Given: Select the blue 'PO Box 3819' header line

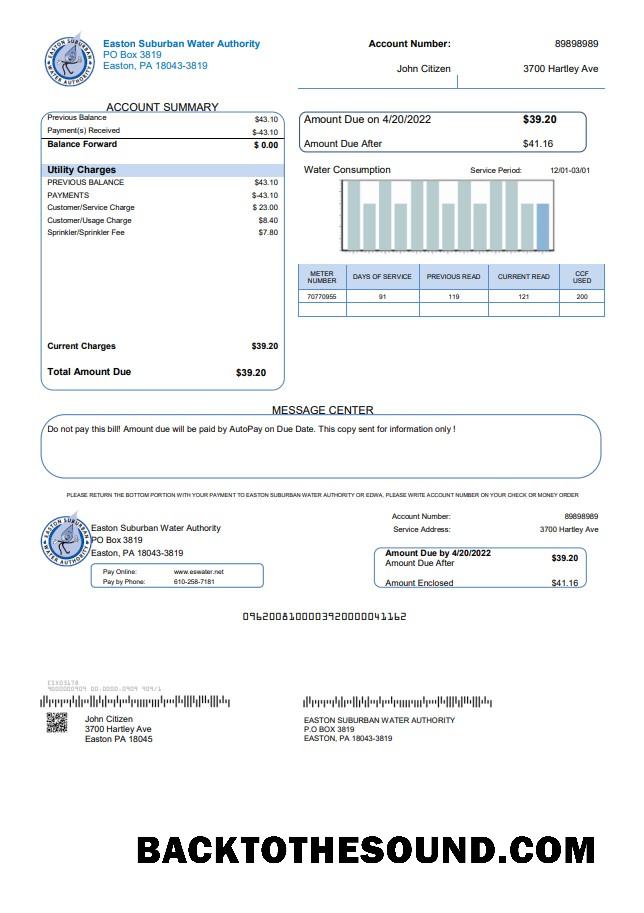Looking at the screenshot, I should coord(132,55).
